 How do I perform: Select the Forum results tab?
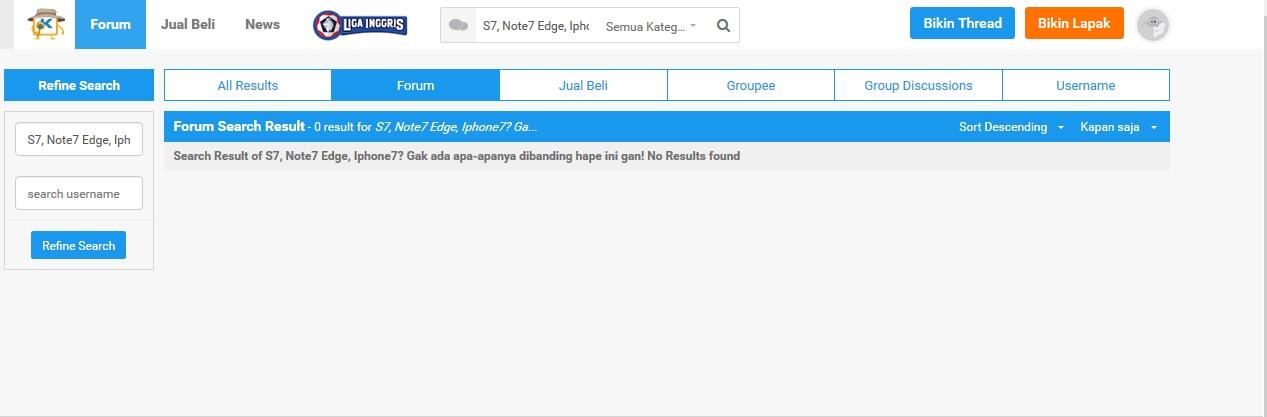415,85
